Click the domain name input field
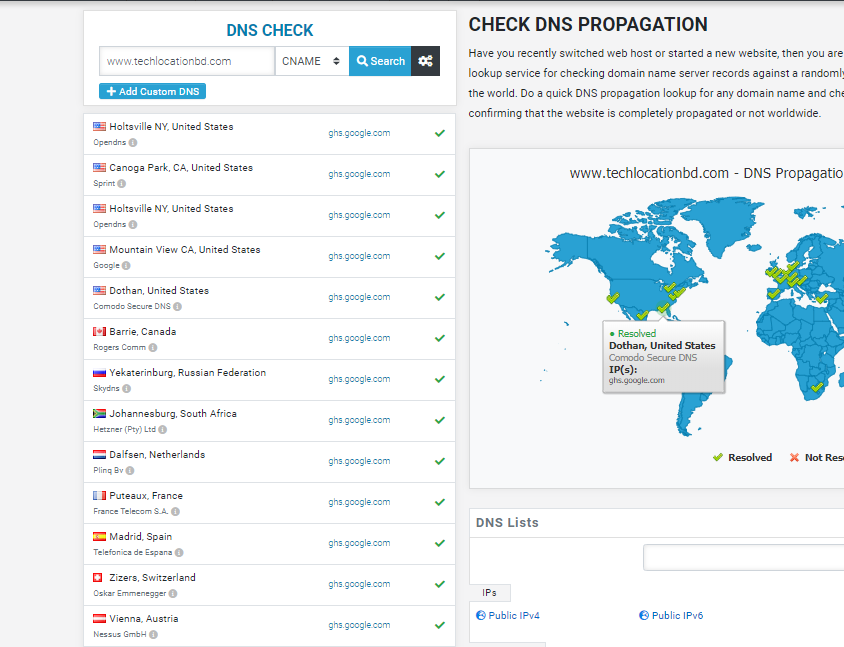 [x=187, y=61]
